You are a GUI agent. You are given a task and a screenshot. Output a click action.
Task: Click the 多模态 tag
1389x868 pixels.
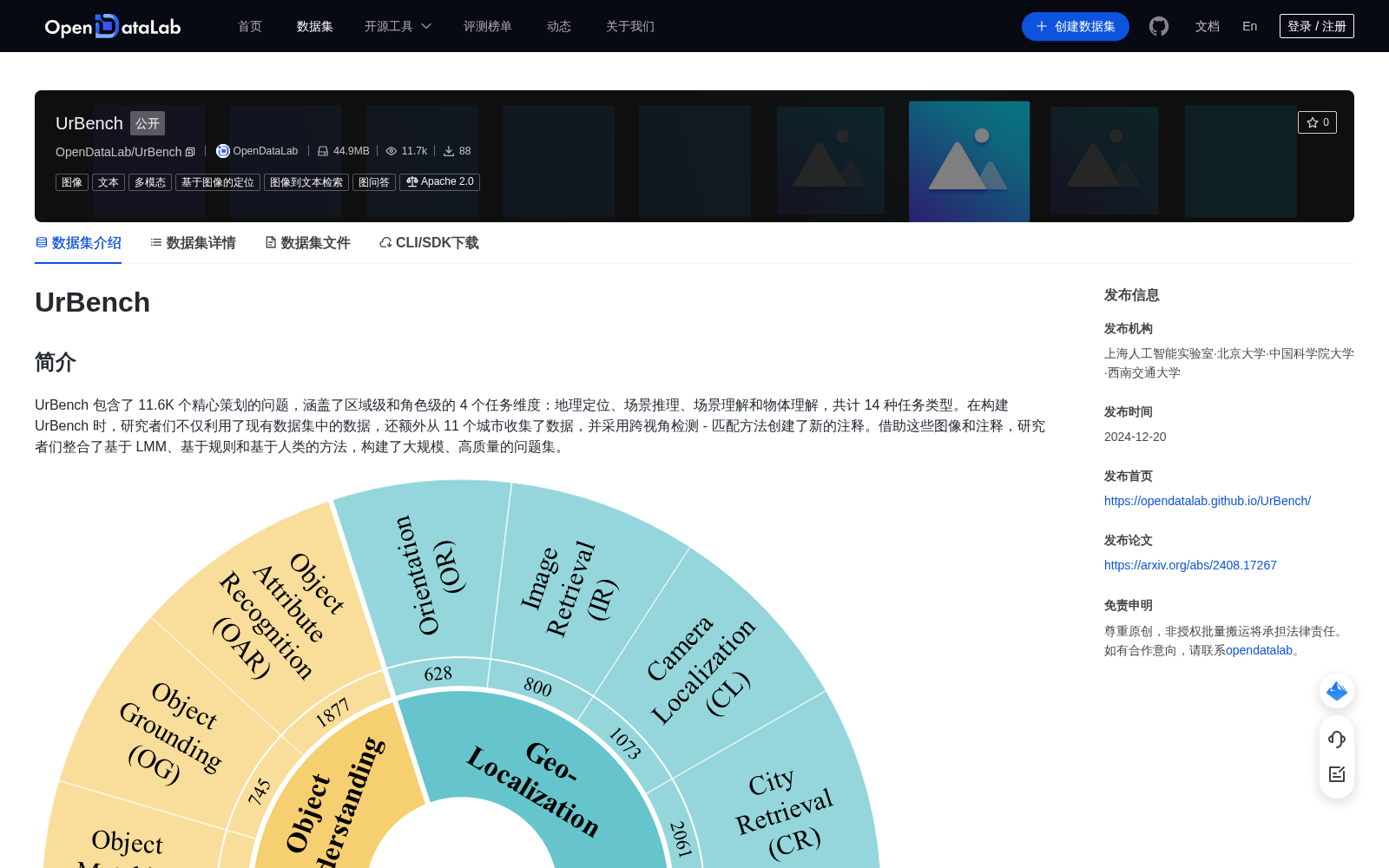150,182
